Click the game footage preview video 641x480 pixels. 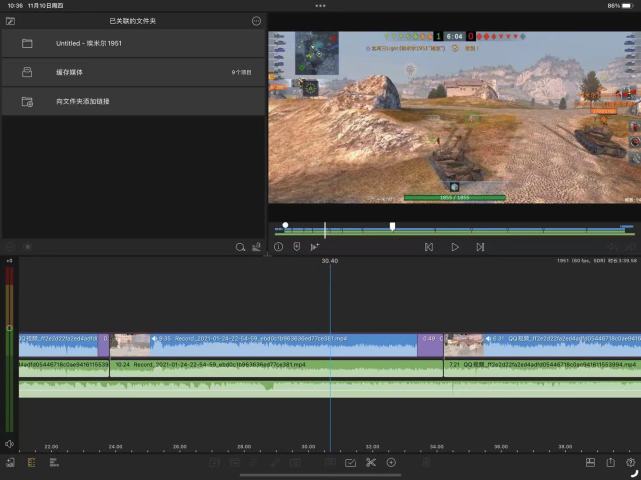[x=454, y=117]
